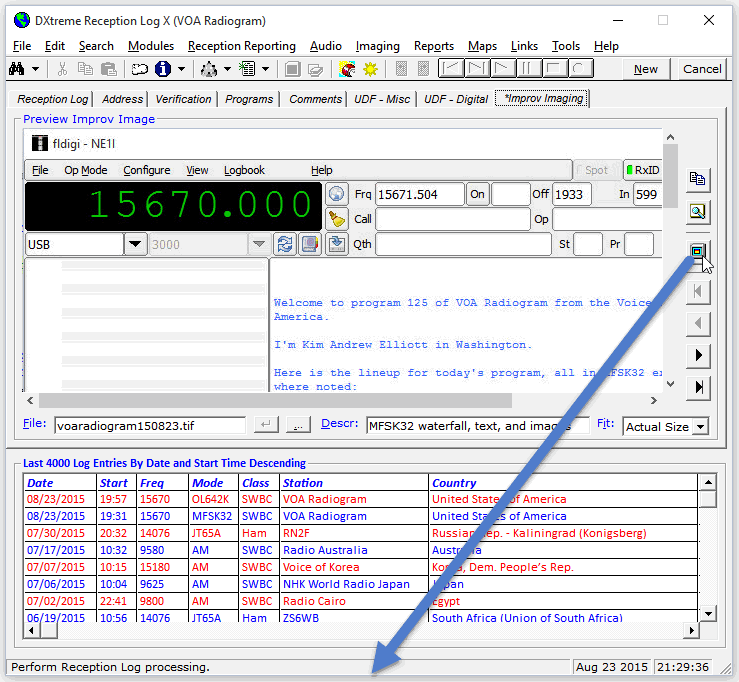Select the Improv Imaging tab
This screenshot has height=682, width=739.
pyautogui.click(x=542, y=98)
